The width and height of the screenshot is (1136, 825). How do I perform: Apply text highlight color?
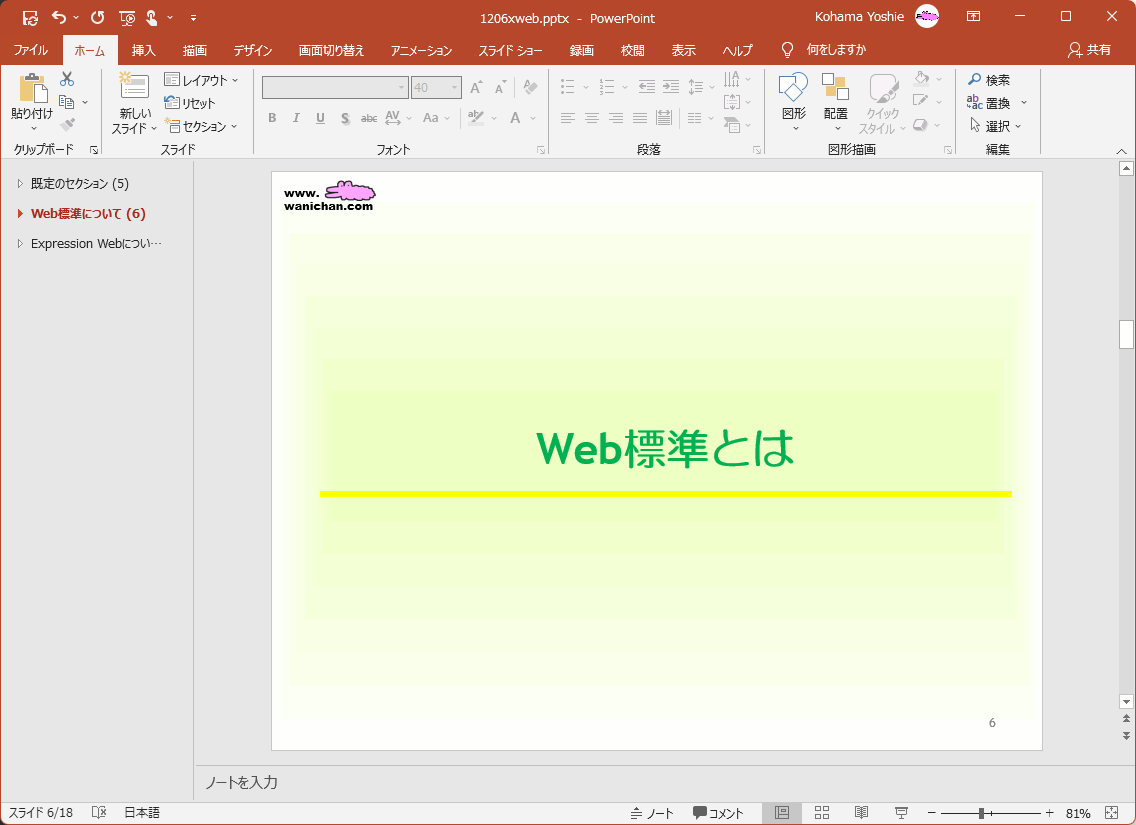point(476,117)
